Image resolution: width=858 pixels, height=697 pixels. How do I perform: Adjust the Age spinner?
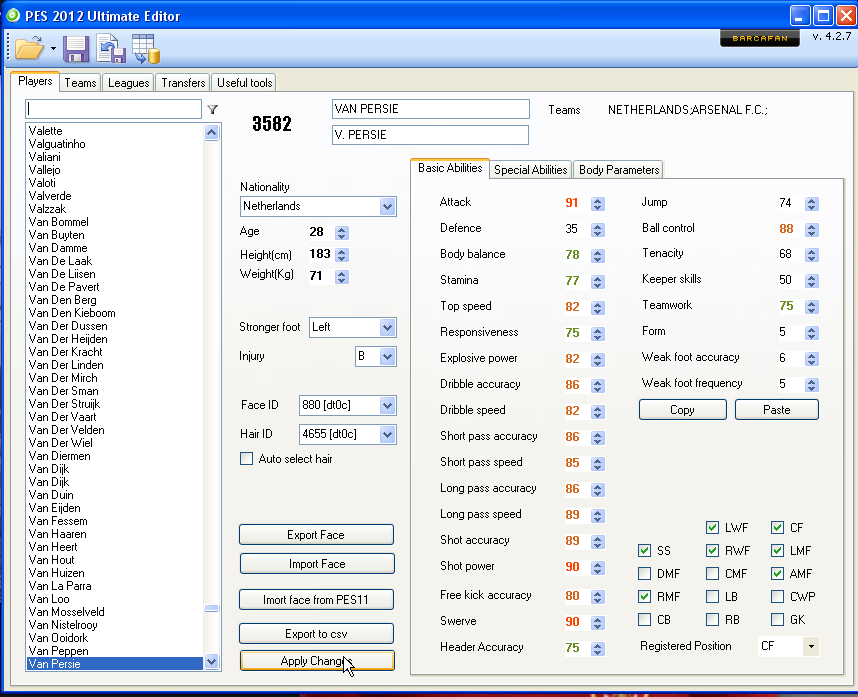click(x=342, y=233)
